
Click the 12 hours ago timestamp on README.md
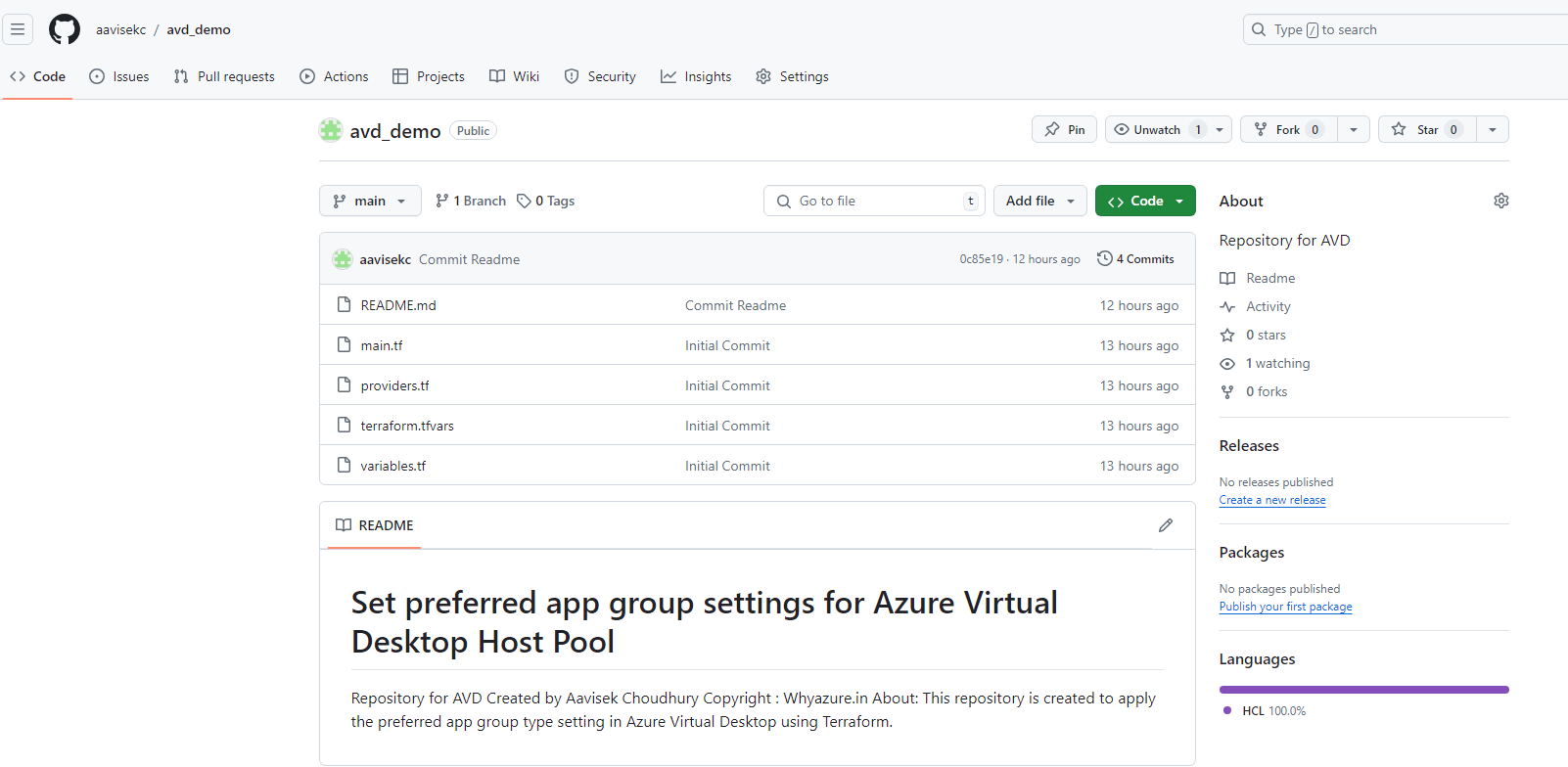1139,305
